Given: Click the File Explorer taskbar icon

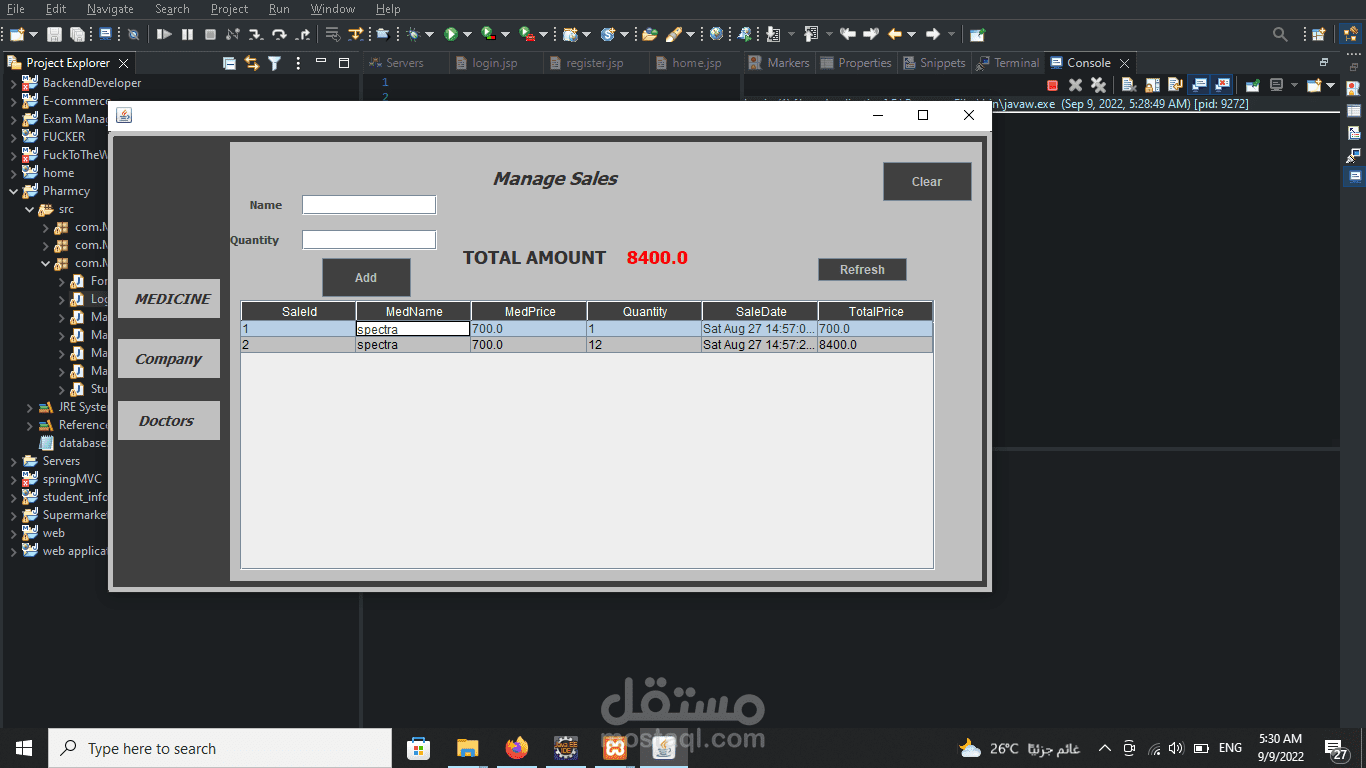Looking at the screenshot, I should [467, 748].
